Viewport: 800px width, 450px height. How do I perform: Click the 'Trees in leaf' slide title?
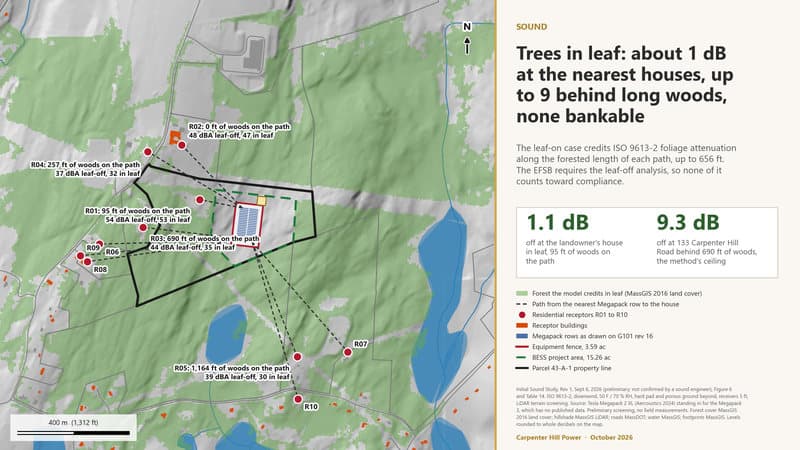coord(624,84)
